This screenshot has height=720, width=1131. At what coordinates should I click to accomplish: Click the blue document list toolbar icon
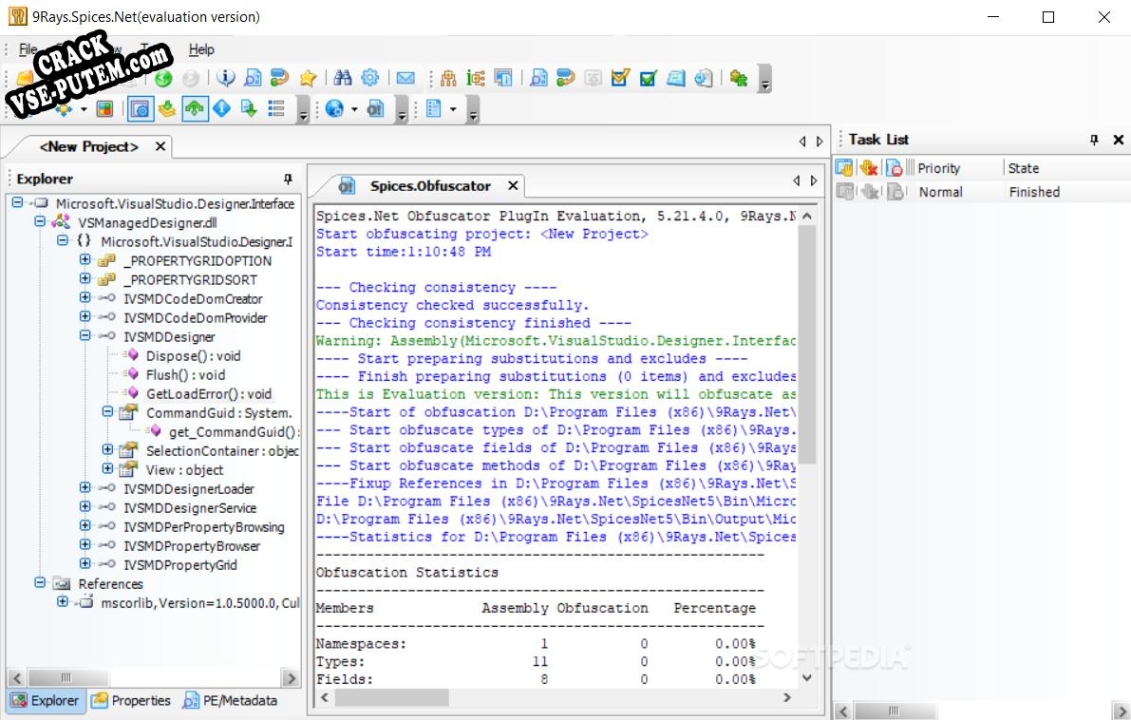coord(434,109)
